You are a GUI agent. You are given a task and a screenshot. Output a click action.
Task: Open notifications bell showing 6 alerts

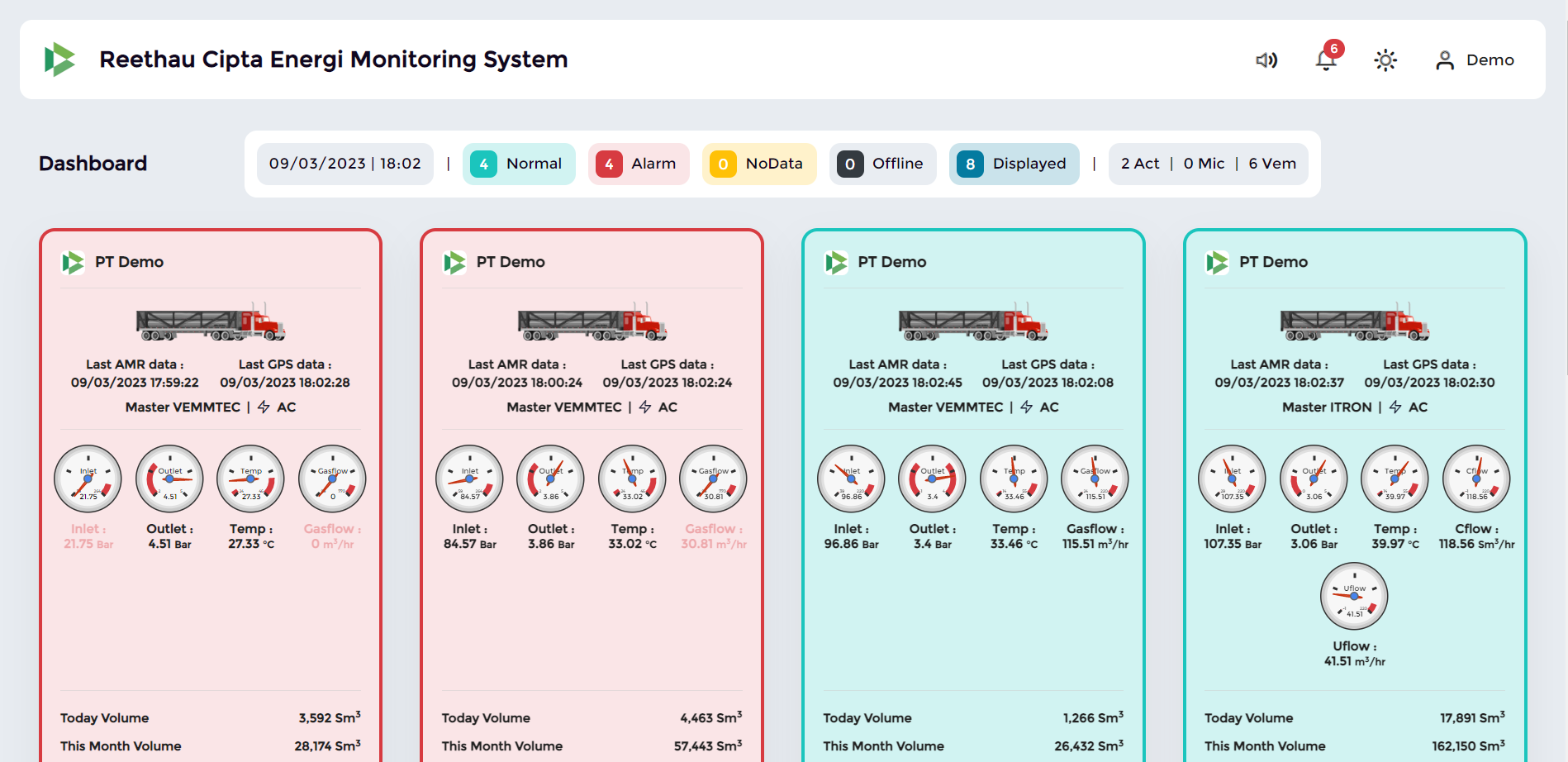[1326, 60]
